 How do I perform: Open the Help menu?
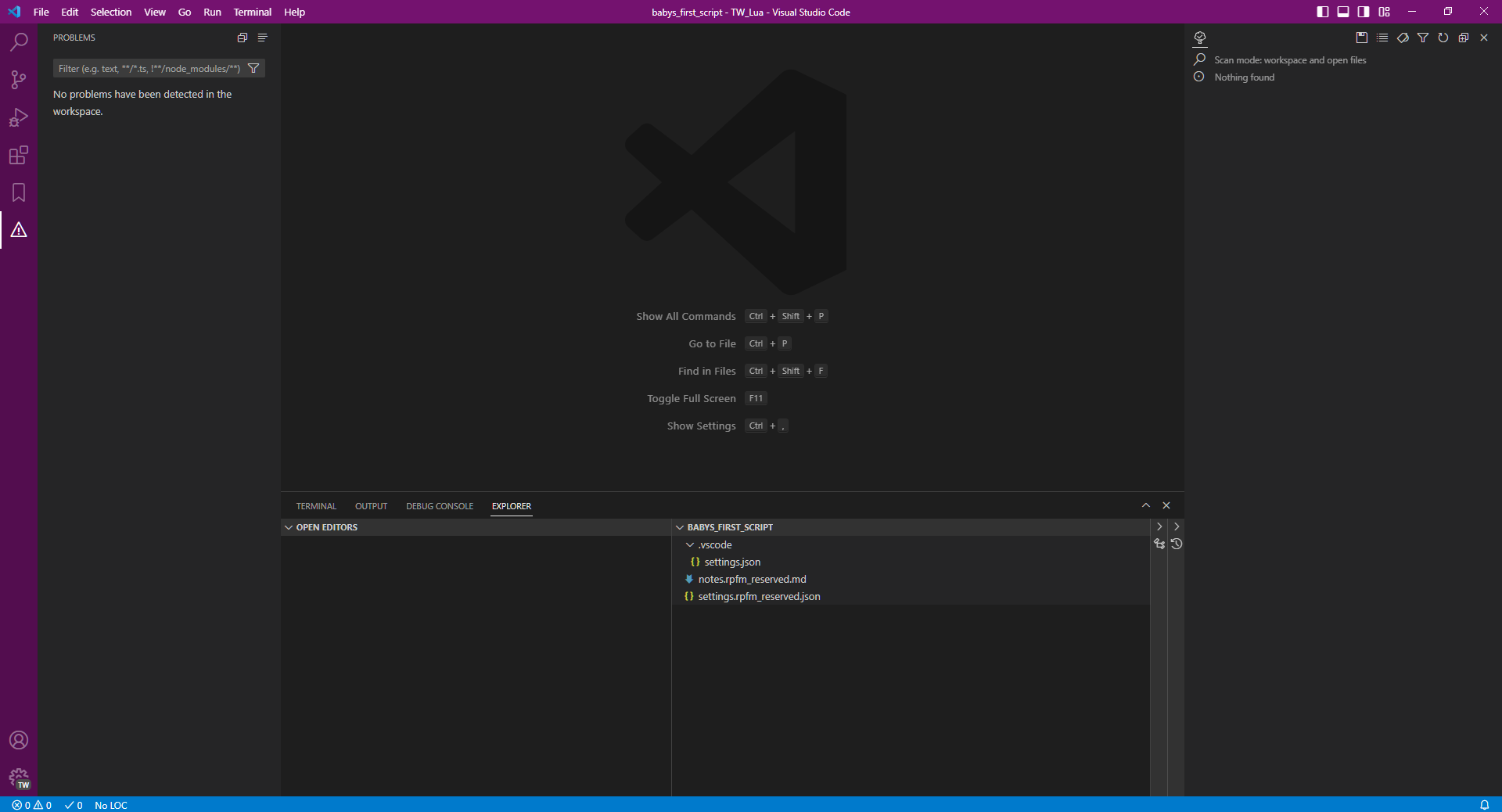tap(294, 12)
